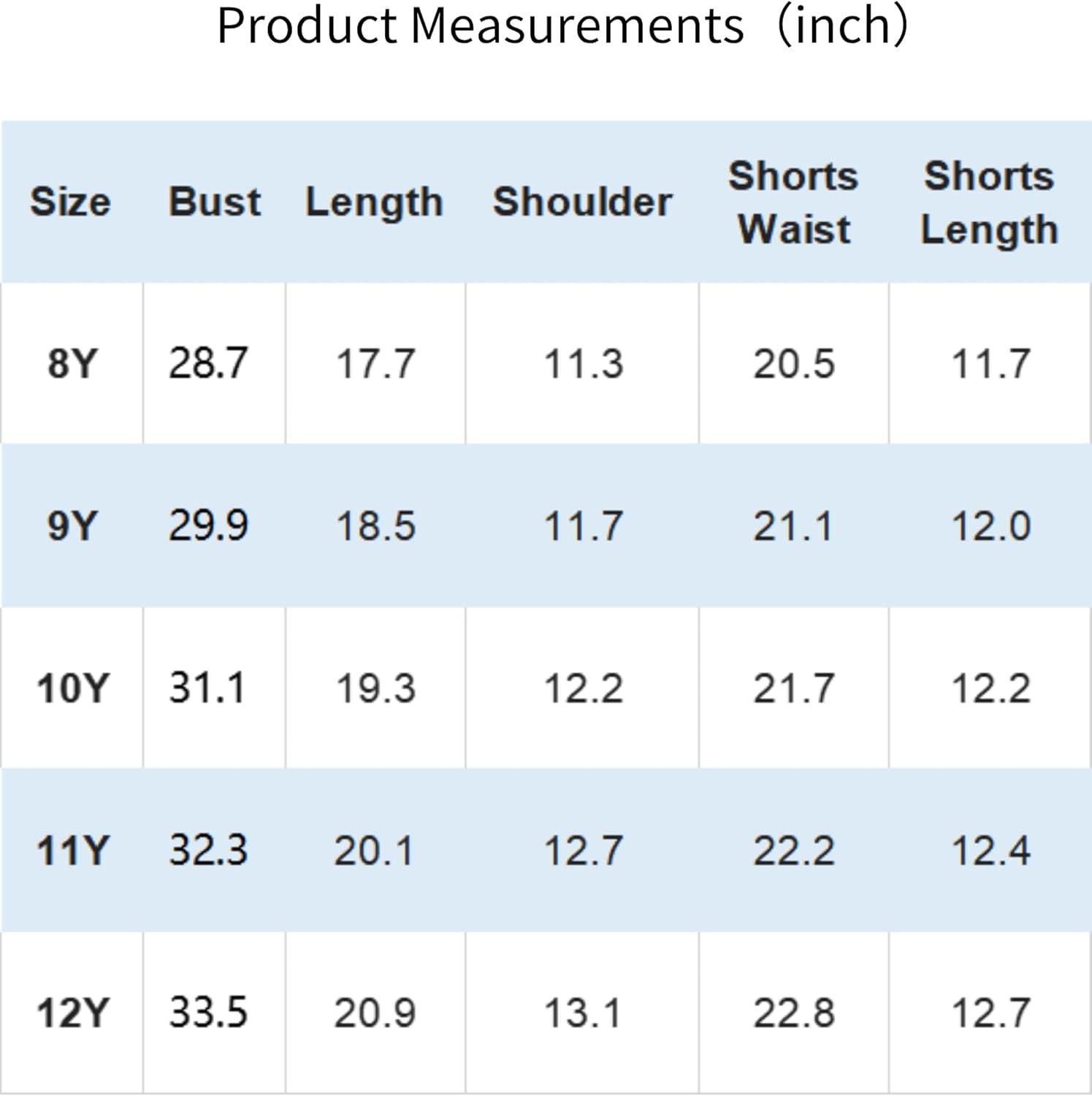Select the 33.5 bust value
The image size is (1092, 1096).
point(209,1013)
